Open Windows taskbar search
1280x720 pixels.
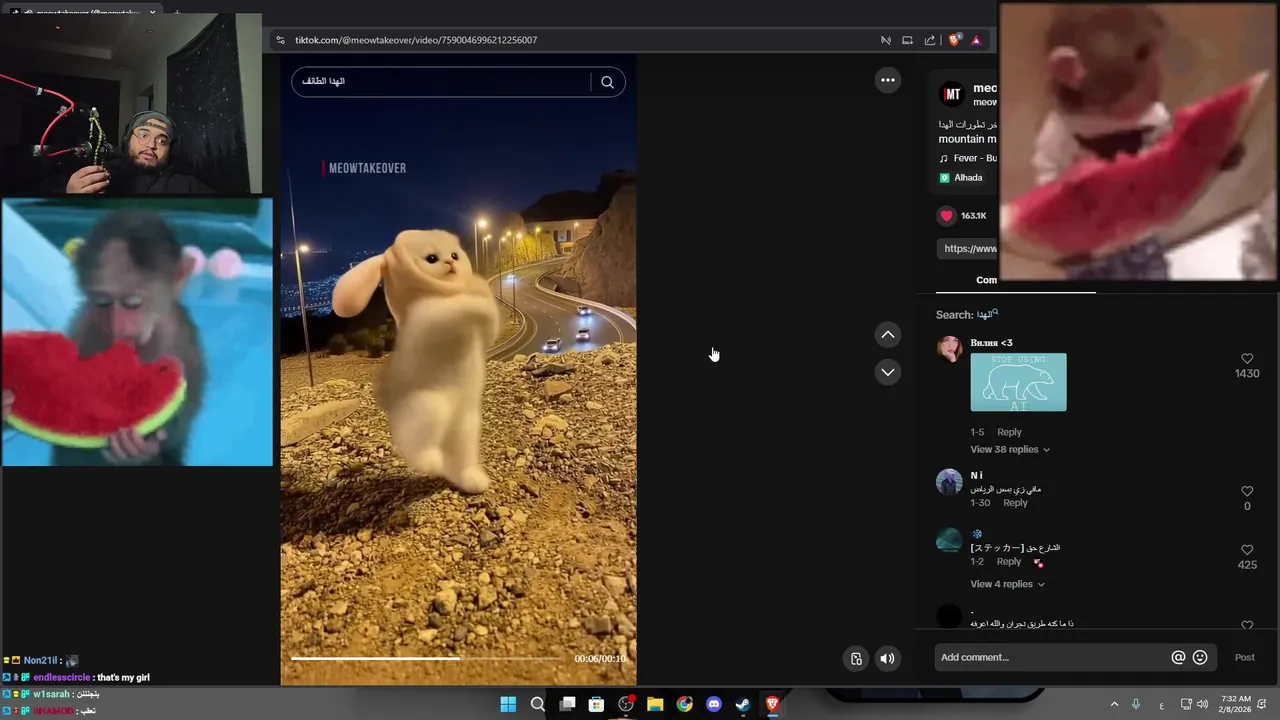(x=537, y=704)
